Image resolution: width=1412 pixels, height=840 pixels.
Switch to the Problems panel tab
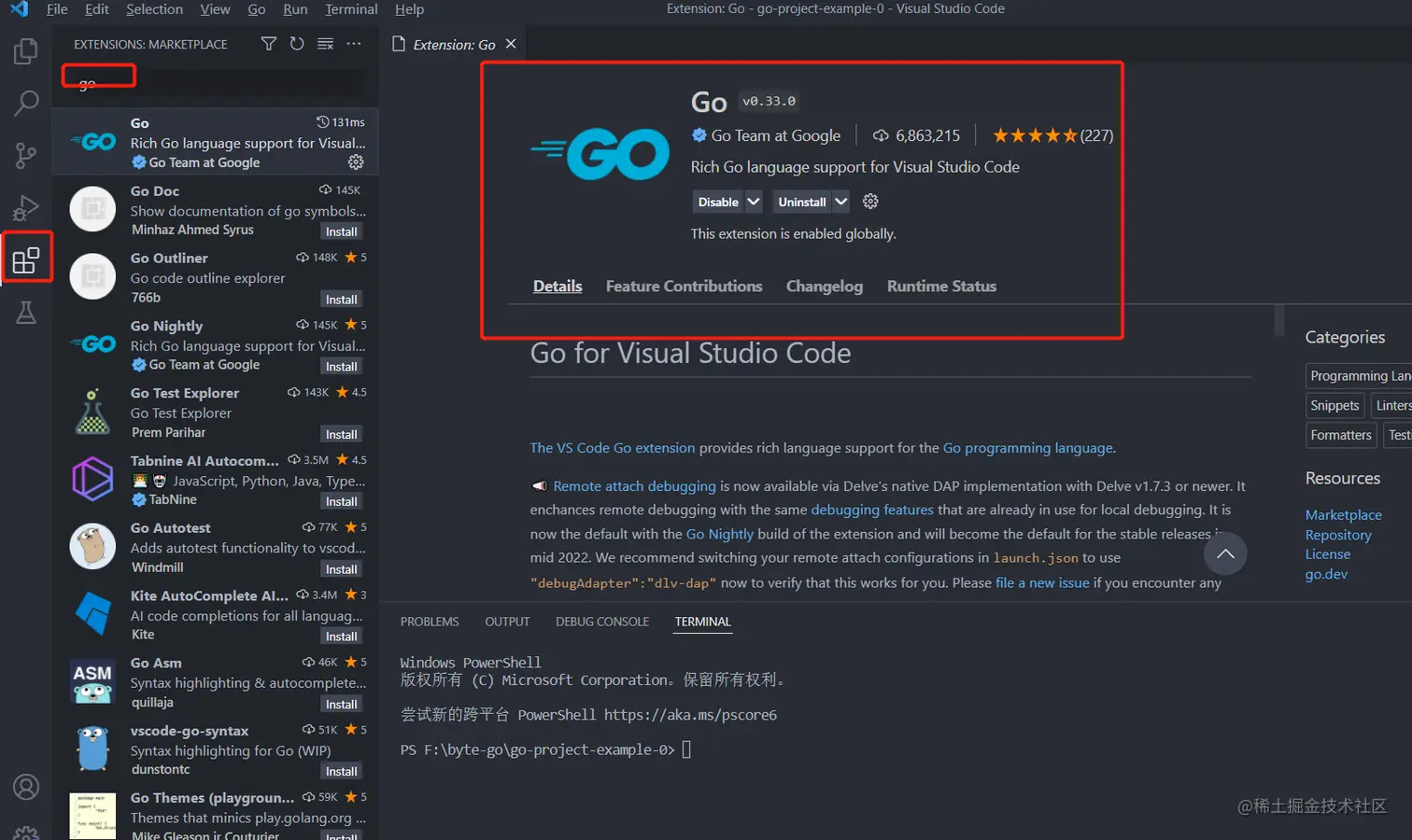point(430,622)
